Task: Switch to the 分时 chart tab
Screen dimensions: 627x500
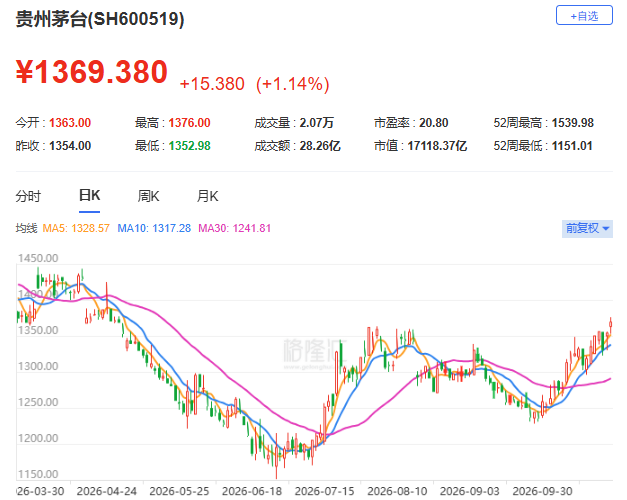Action: 28,196
